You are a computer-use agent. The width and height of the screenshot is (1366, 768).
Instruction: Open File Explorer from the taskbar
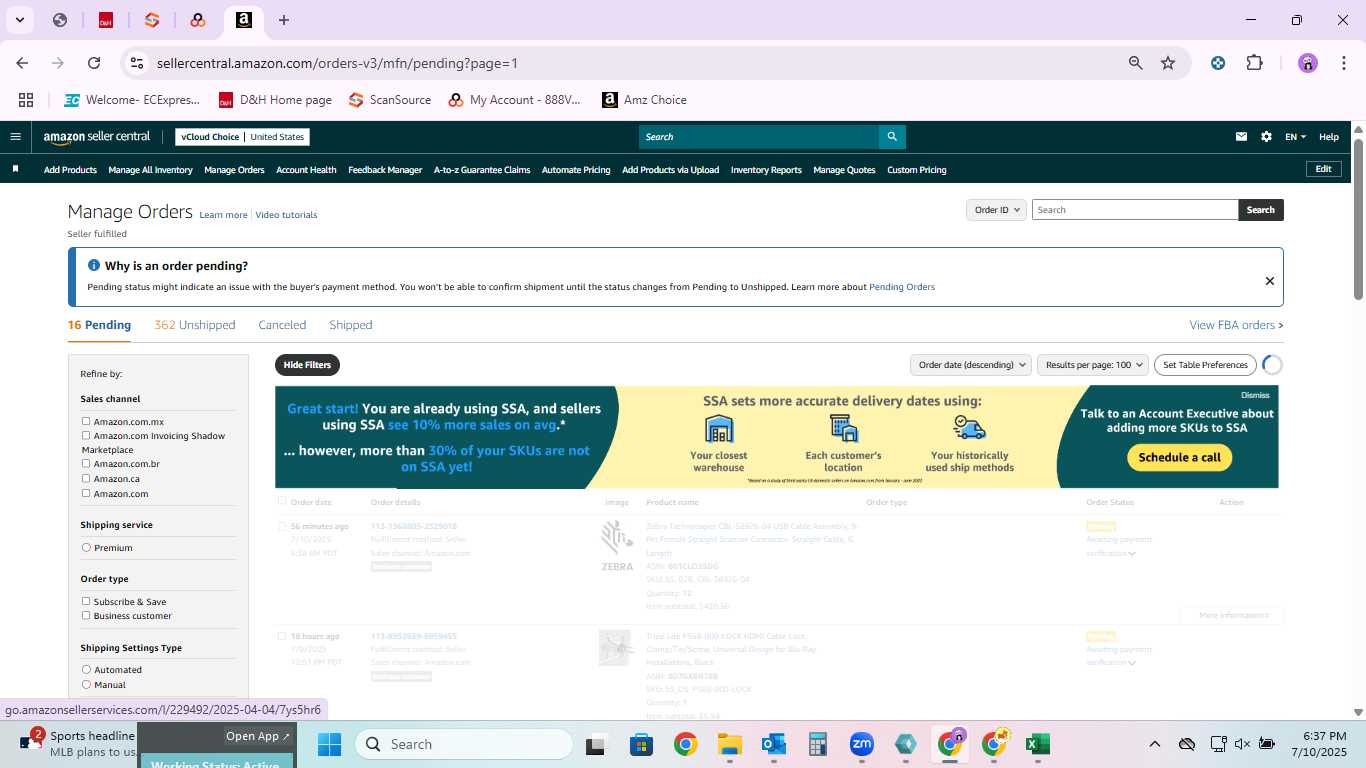click(729, 744)
